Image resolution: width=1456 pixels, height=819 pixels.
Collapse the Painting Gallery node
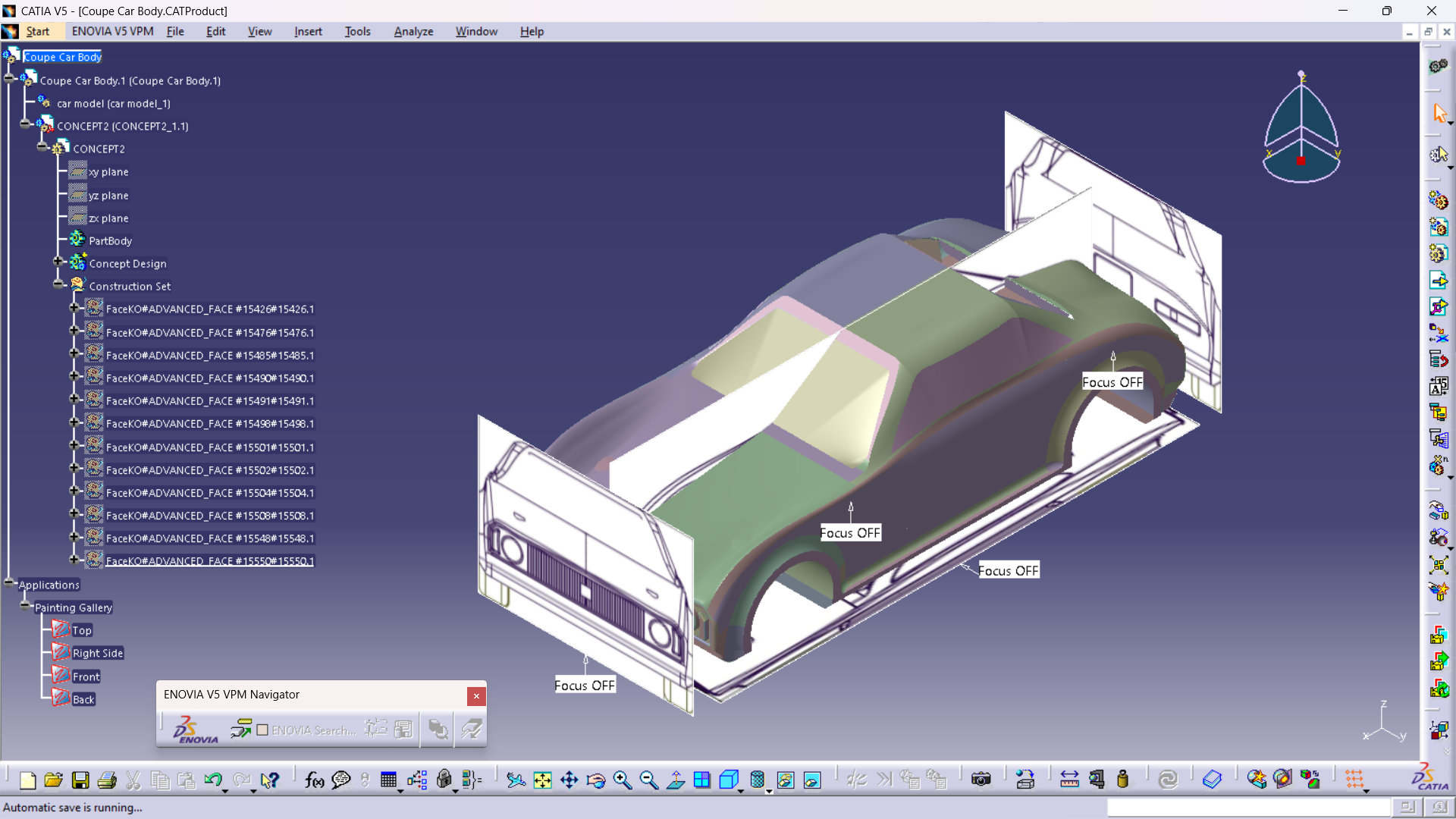pos(26,605)
